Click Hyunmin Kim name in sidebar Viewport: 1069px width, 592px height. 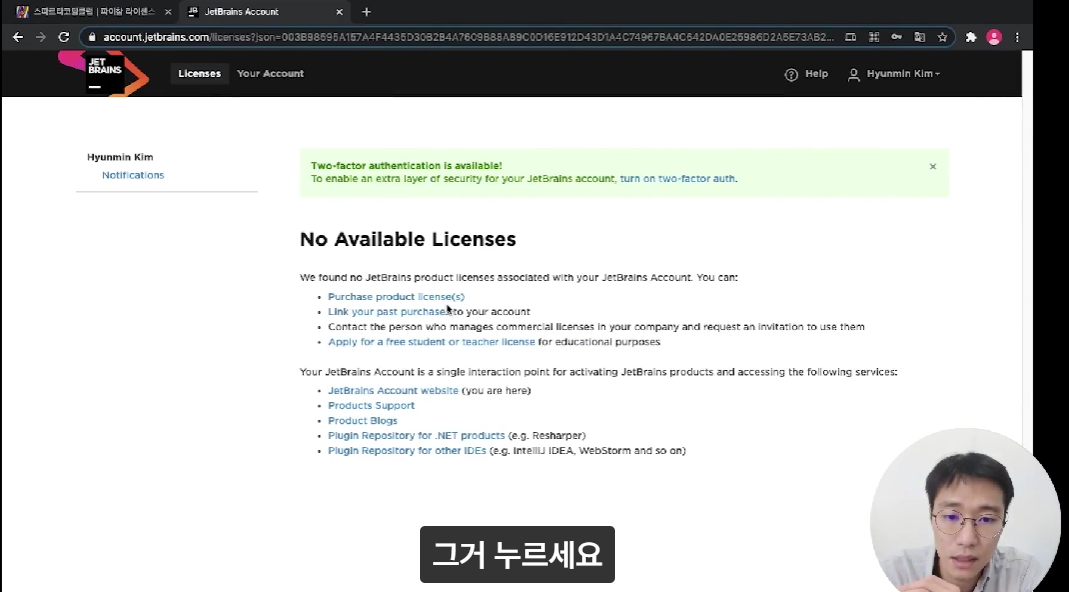pos(120,158)
